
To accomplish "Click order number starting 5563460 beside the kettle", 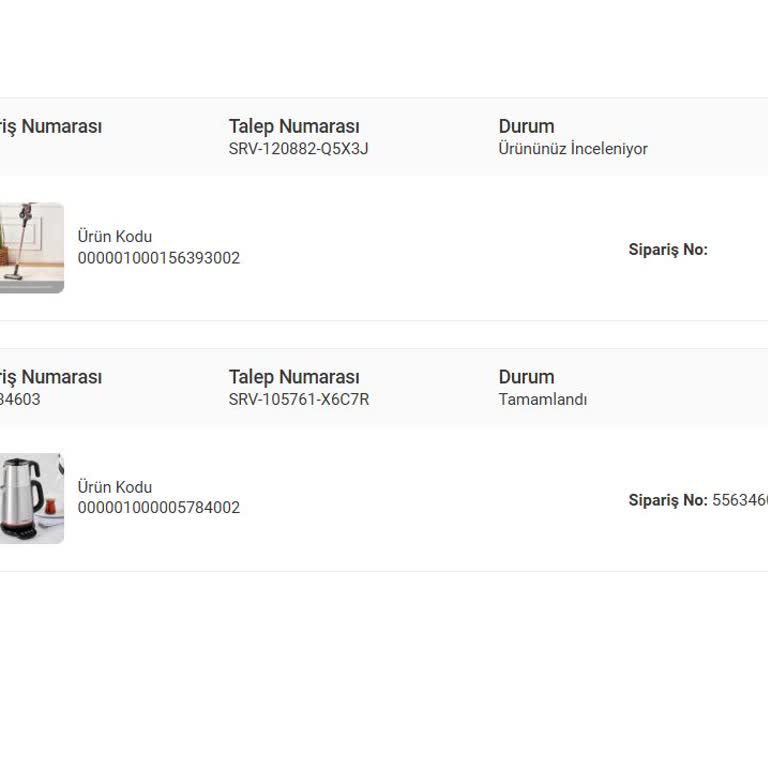I will 739,500.
